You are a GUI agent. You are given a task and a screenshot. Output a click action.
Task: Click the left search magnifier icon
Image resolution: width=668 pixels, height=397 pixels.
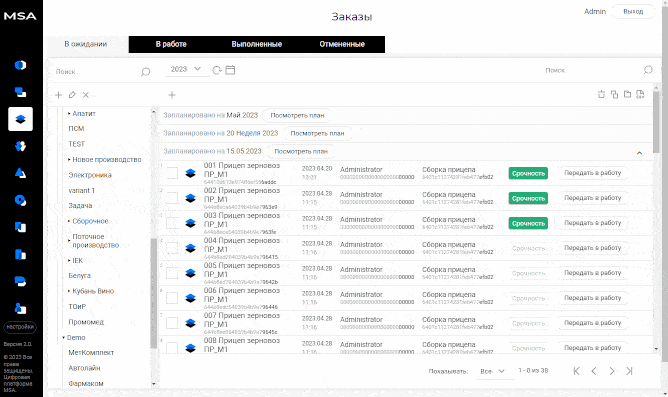[146, 72]
